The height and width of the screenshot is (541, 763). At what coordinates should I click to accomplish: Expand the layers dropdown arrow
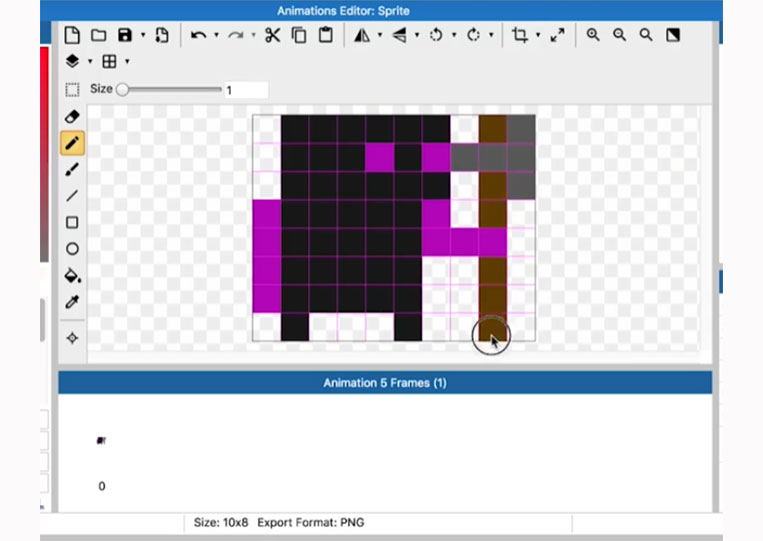(x=90, y=61)
